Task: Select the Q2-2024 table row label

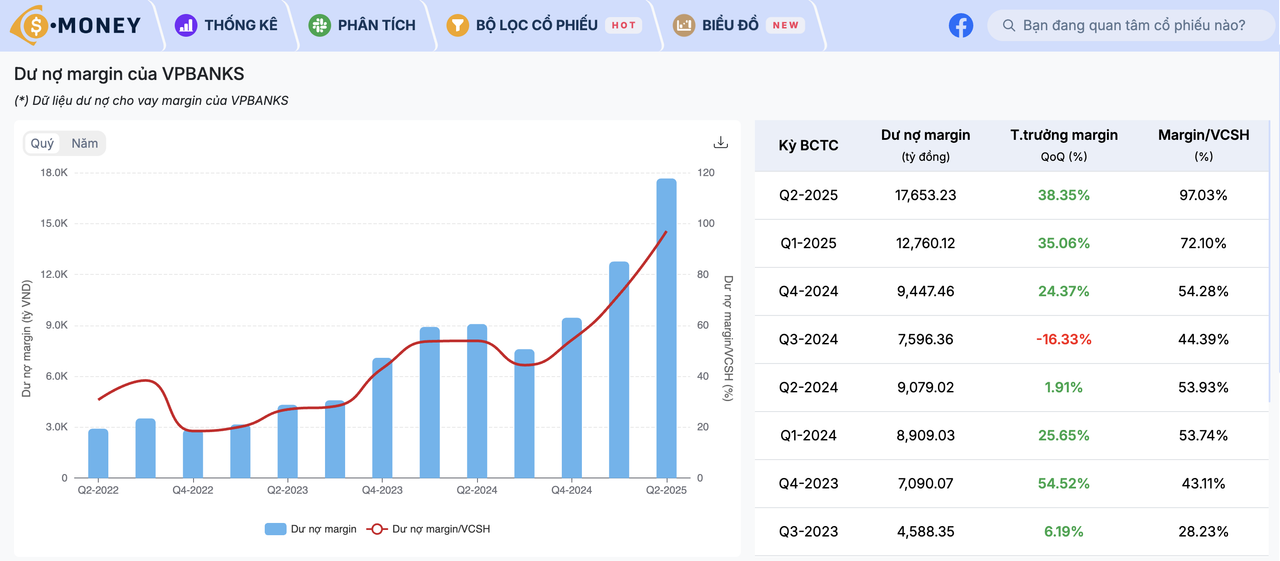Action: point(808,387)
